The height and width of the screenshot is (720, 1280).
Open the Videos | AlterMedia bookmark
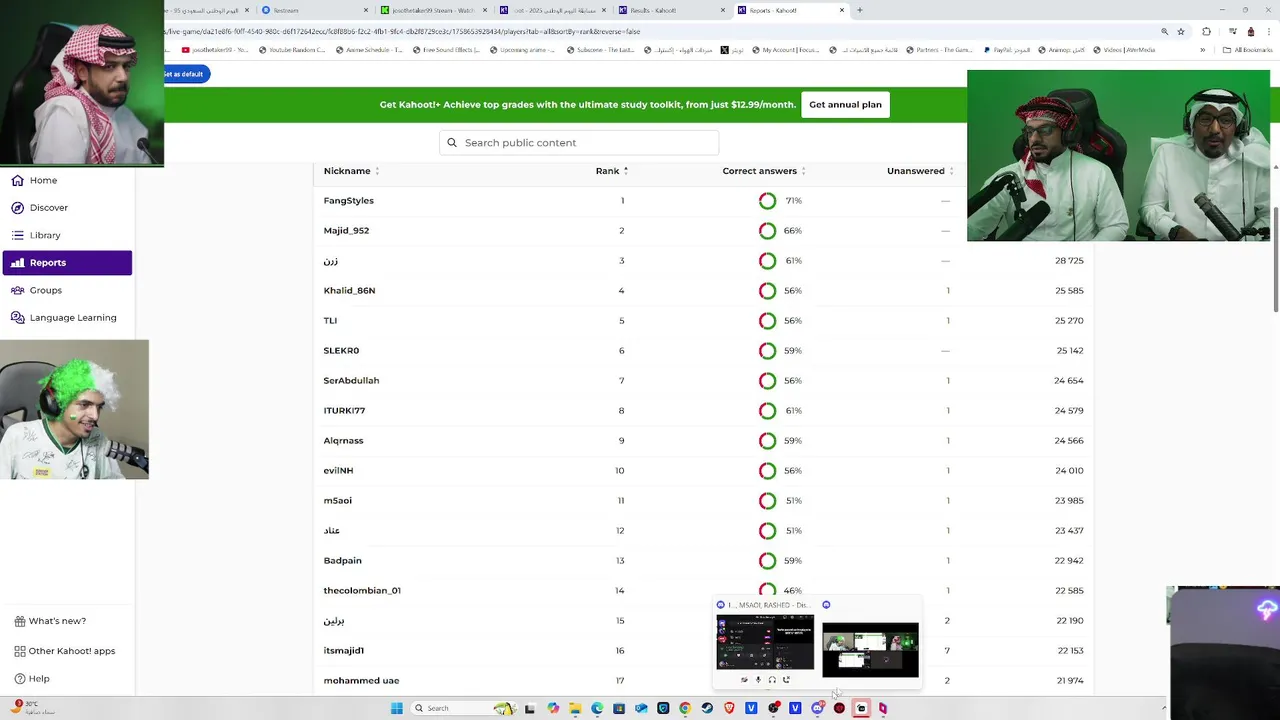click(x=1123, y=50)
